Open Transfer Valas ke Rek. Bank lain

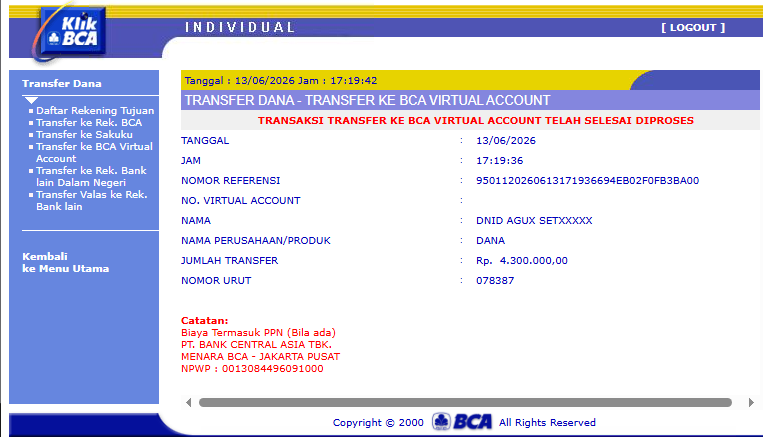click(91, 200)
